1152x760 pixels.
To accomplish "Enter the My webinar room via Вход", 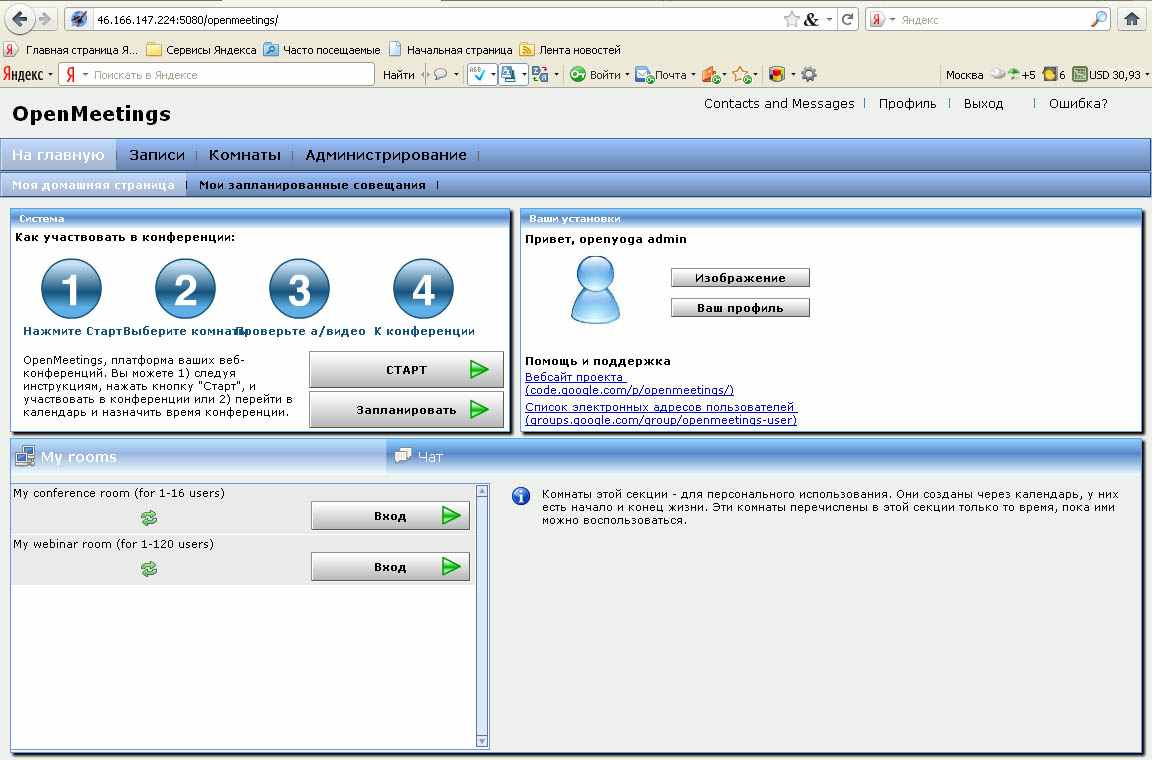I will click(x=390, y=567).
